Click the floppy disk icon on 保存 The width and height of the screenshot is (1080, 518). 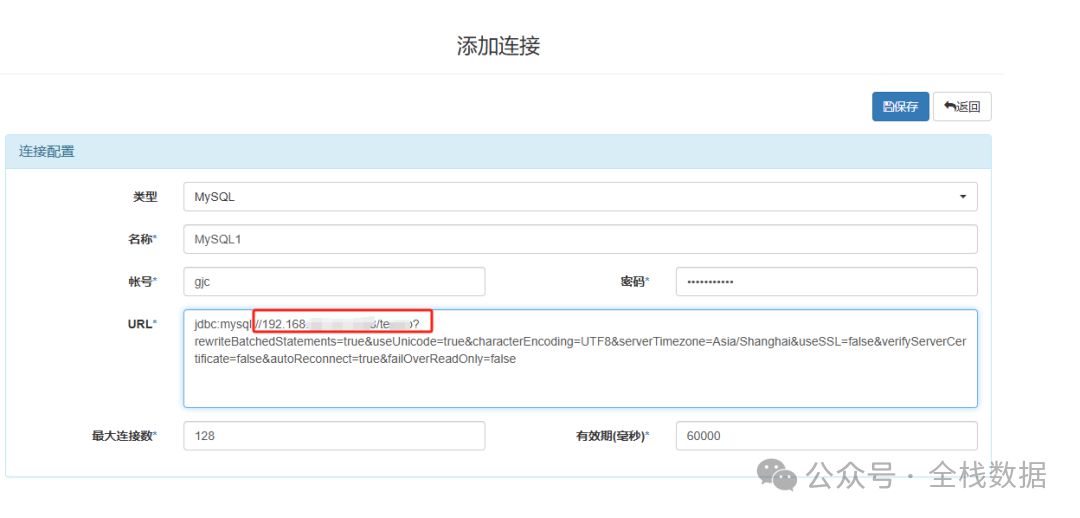point(888,107)
